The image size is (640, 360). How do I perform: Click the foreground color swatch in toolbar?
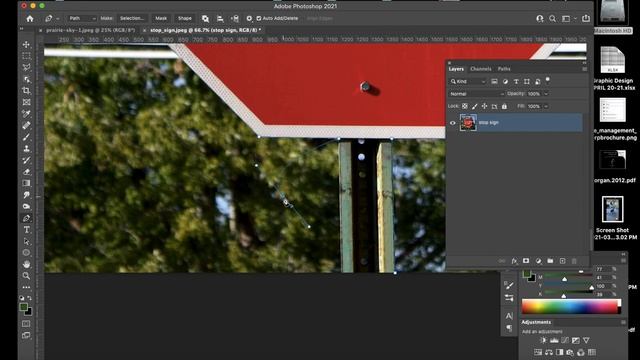24,307
